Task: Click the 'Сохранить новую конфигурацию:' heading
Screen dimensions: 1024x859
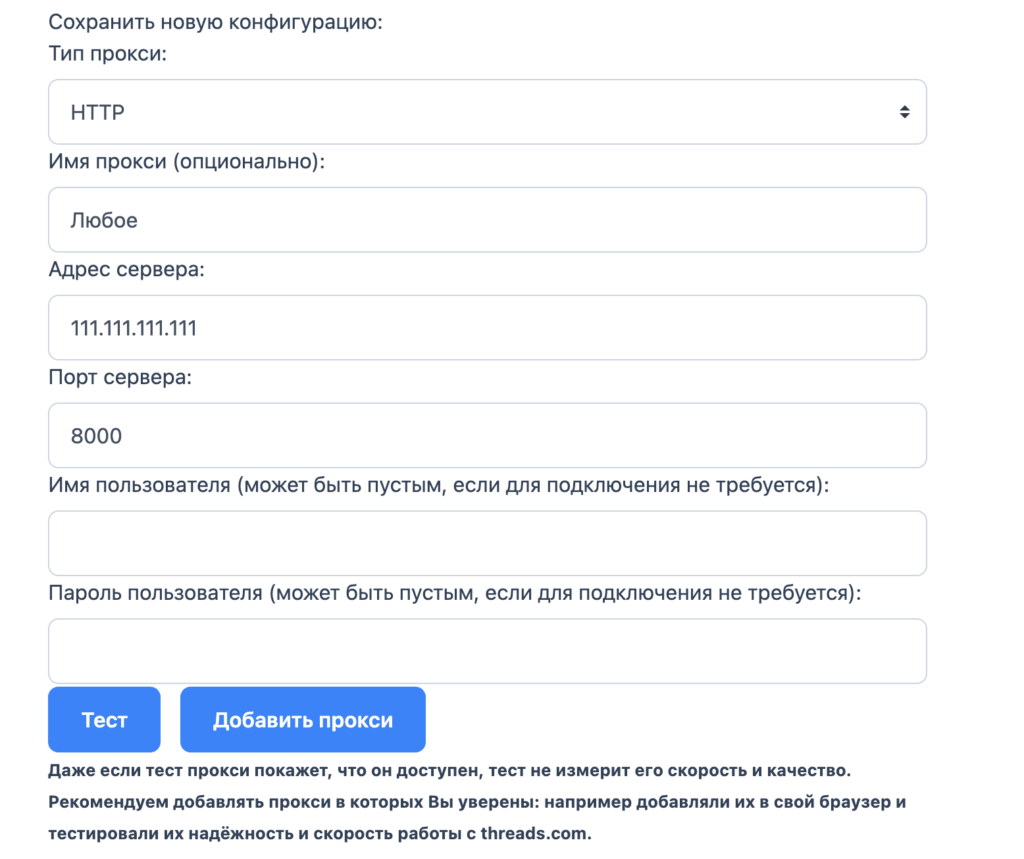Action: pos(215,21)
